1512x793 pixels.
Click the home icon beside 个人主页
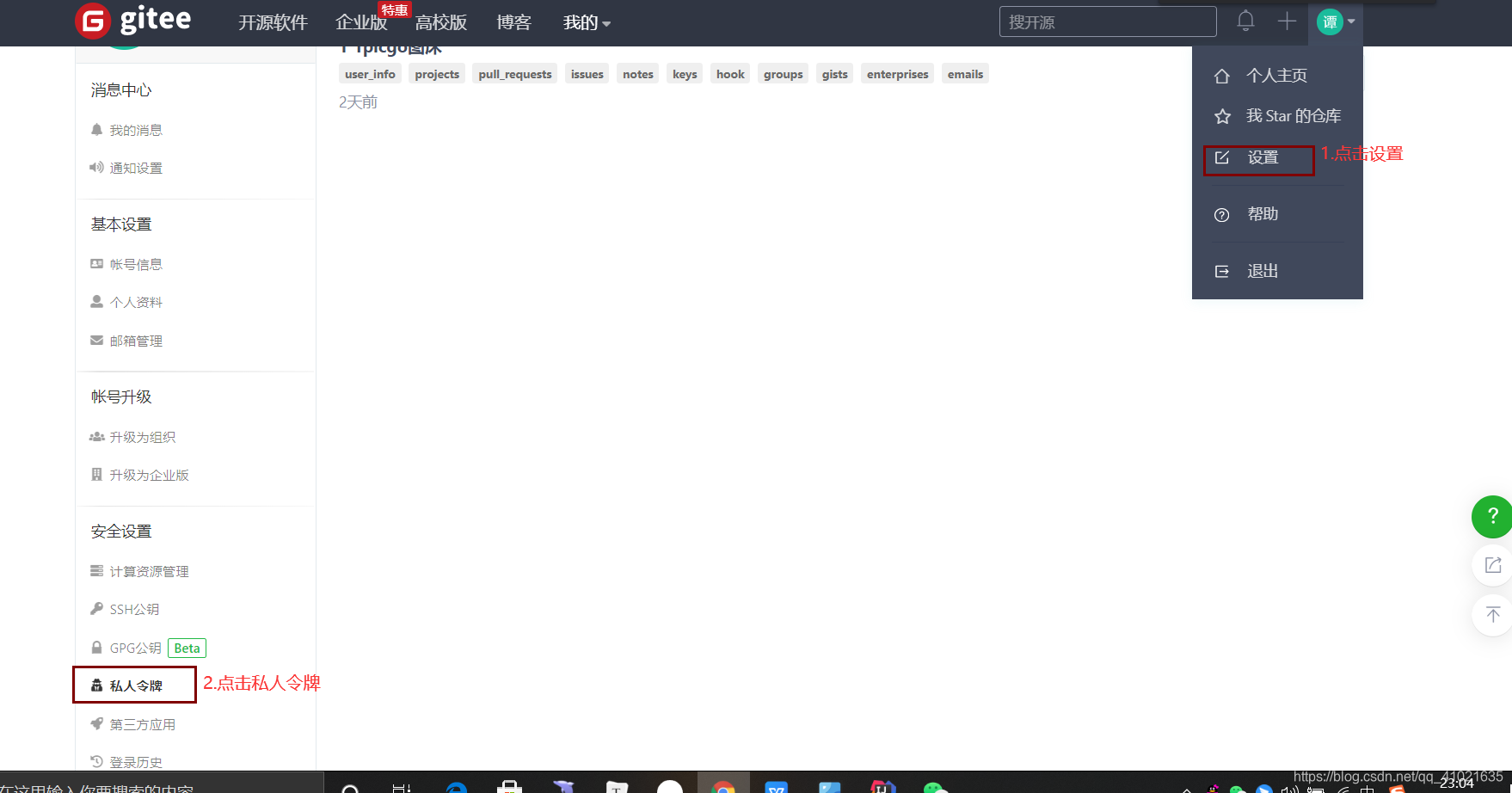click(x=1222, y=77)
